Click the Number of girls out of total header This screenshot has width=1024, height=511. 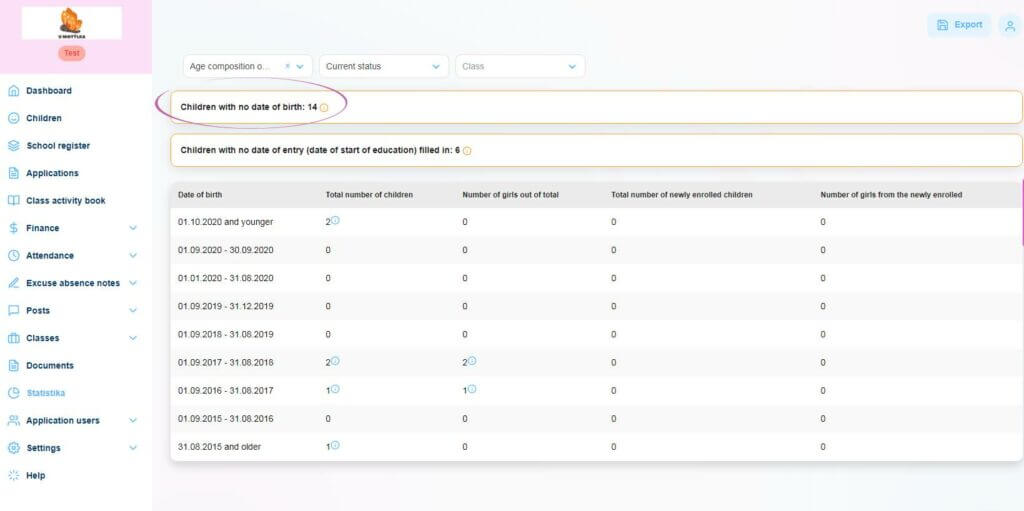[x=510, y=195]
